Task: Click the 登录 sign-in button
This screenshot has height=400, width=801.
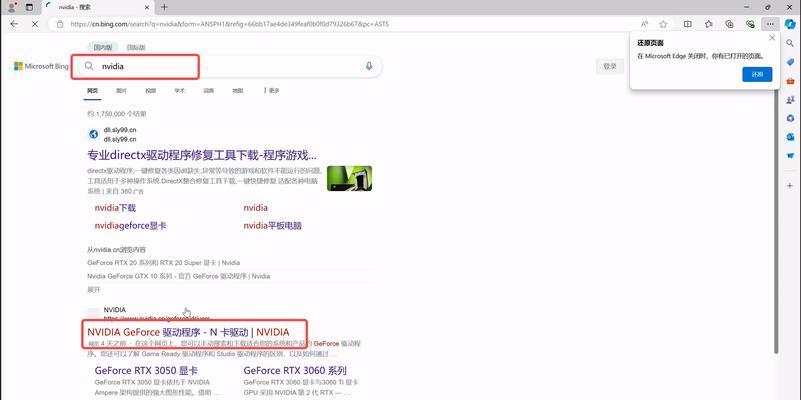Action: click(610, 66)
